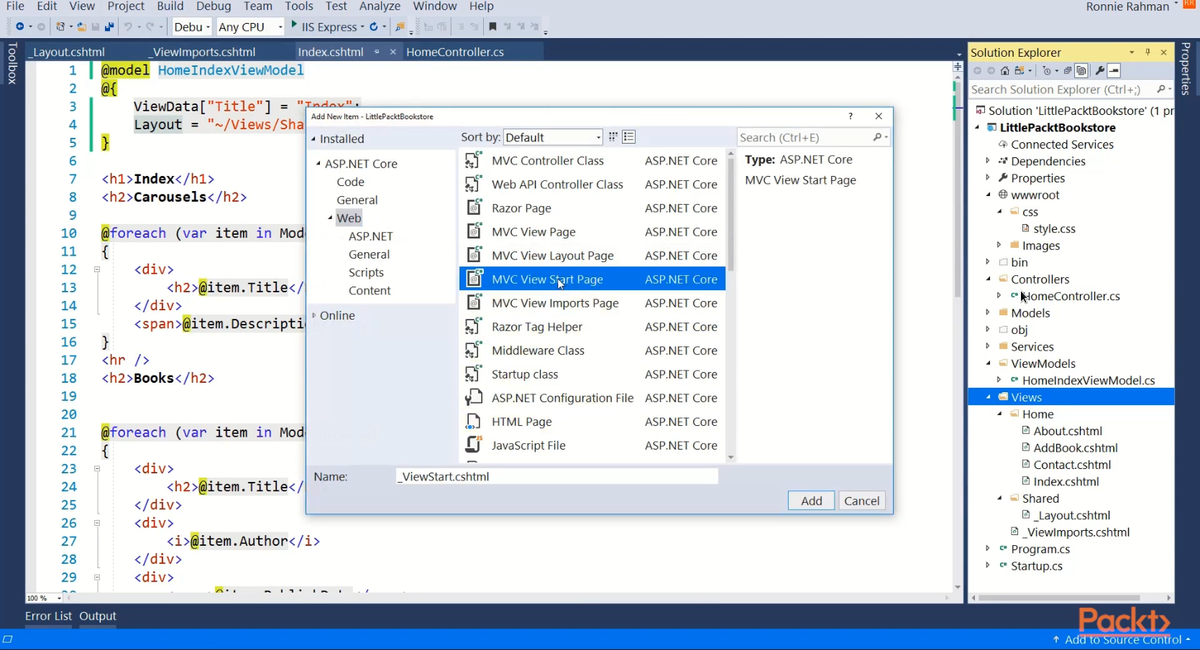The image size is (1200, 650).
Task: Open the Toolbox side panel tab
Action: [11, 63]
